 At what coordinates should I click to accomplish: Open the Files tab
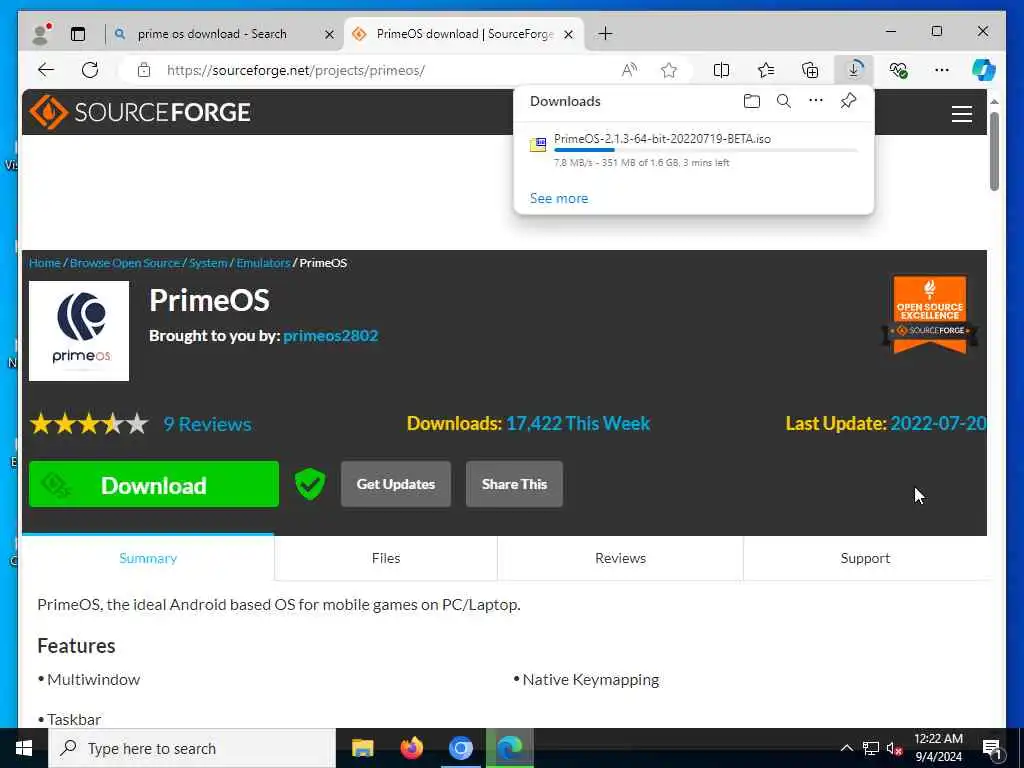click(386, 558)
